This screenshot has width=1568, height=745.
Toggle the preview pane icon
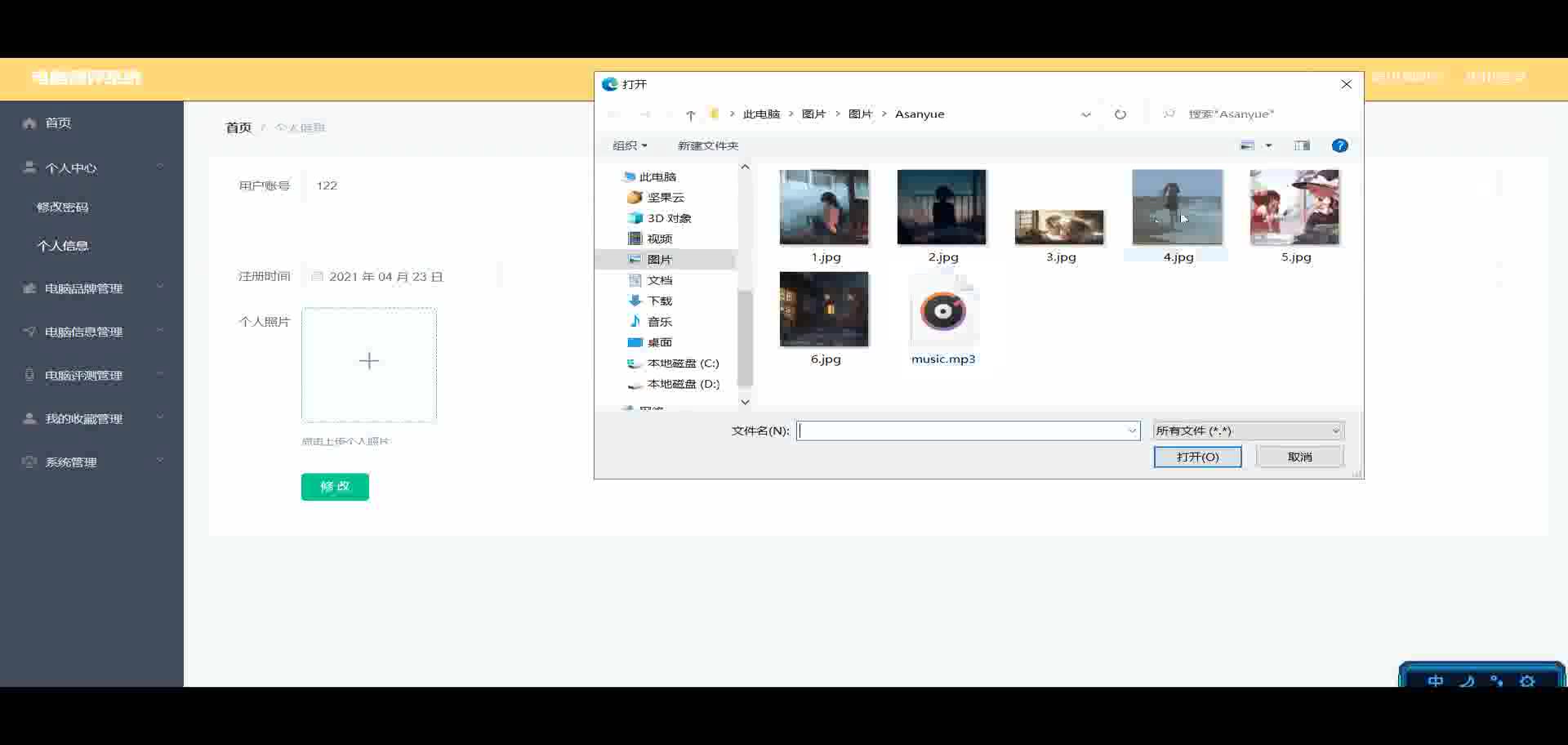pos(1302,145)
